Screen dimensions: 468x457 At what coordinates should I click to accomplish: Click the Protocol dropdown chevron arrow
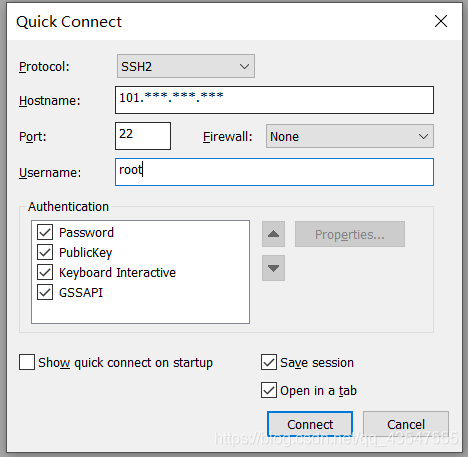pyautogui.click(x=244, y=66)
